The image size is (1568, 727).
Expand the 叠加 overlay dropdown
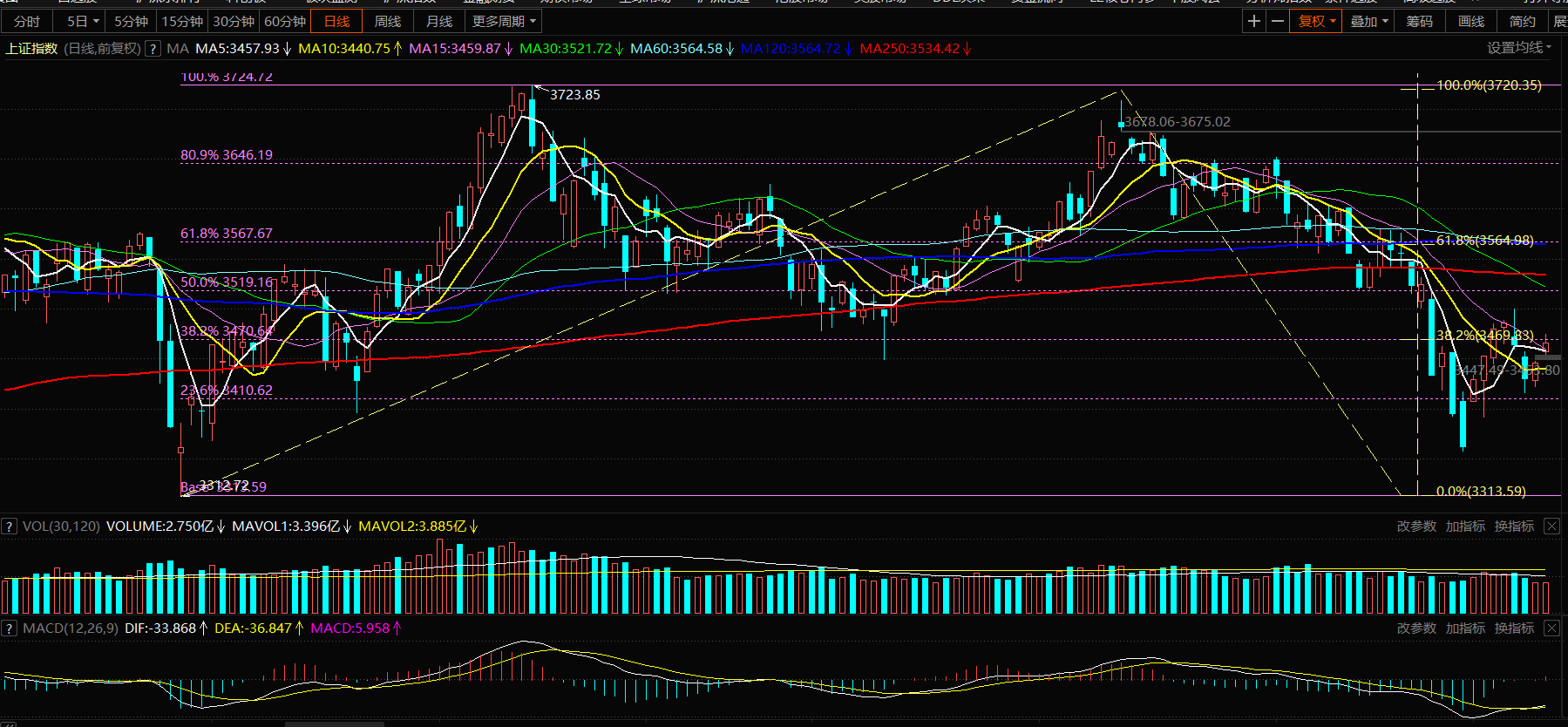1368,21
